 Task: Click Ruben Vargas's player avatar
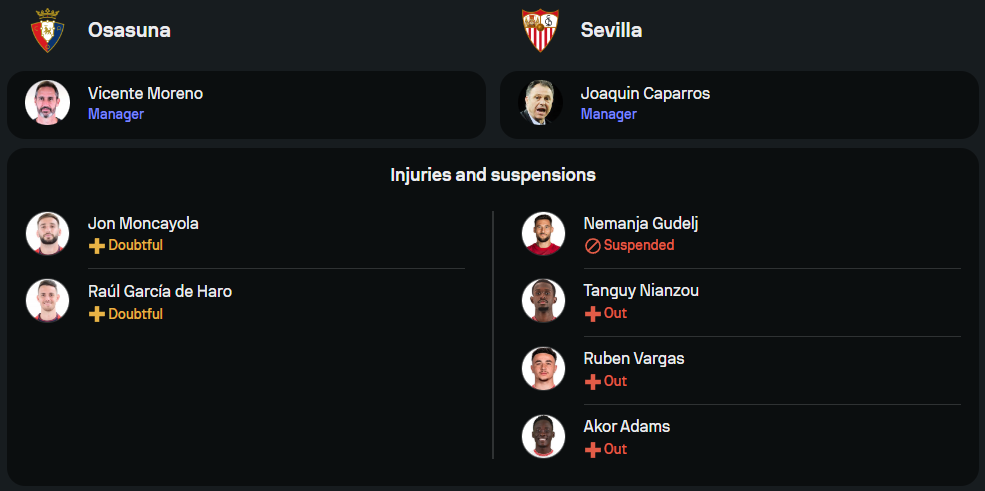[x=543, y=369]
